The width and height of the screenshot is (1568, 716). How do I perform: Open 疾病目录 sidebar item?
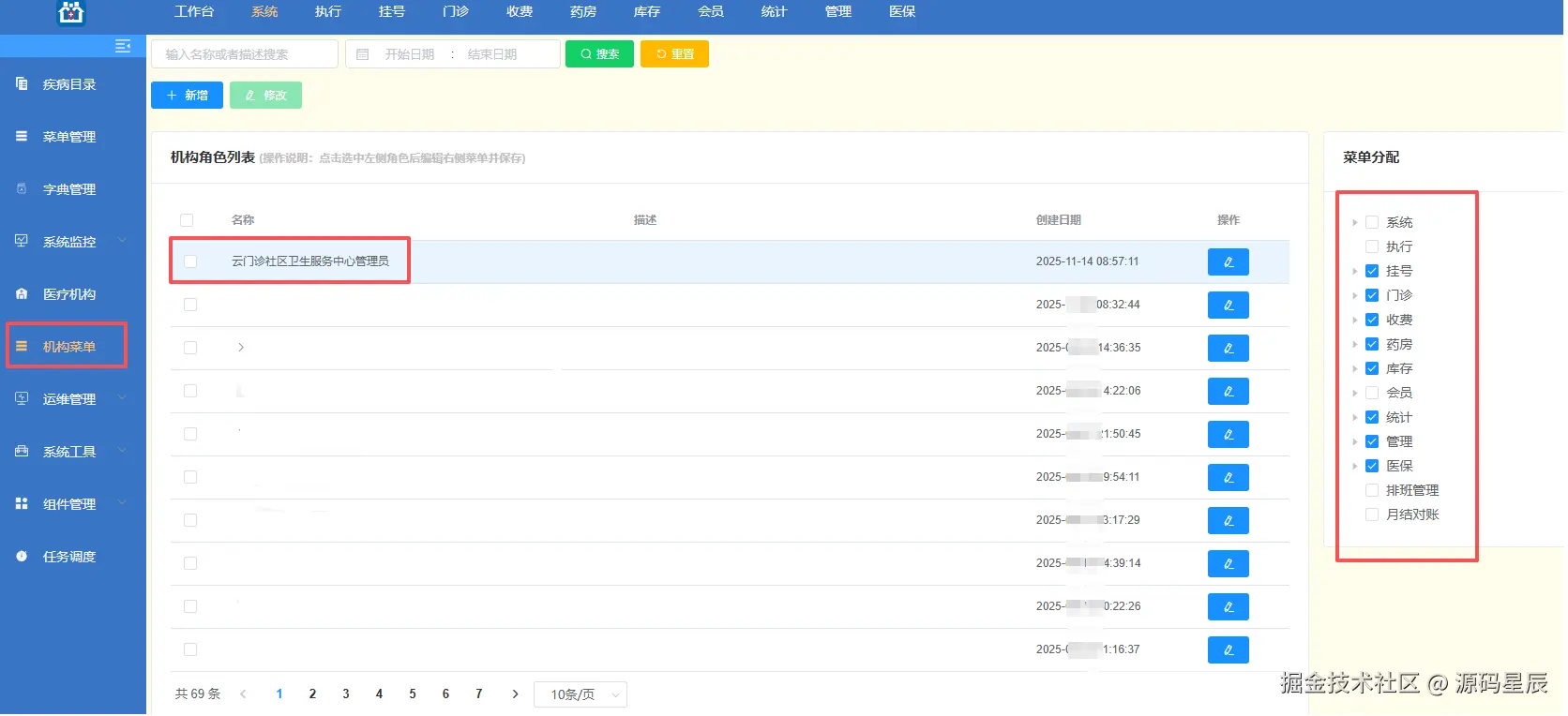click(69, 84)
